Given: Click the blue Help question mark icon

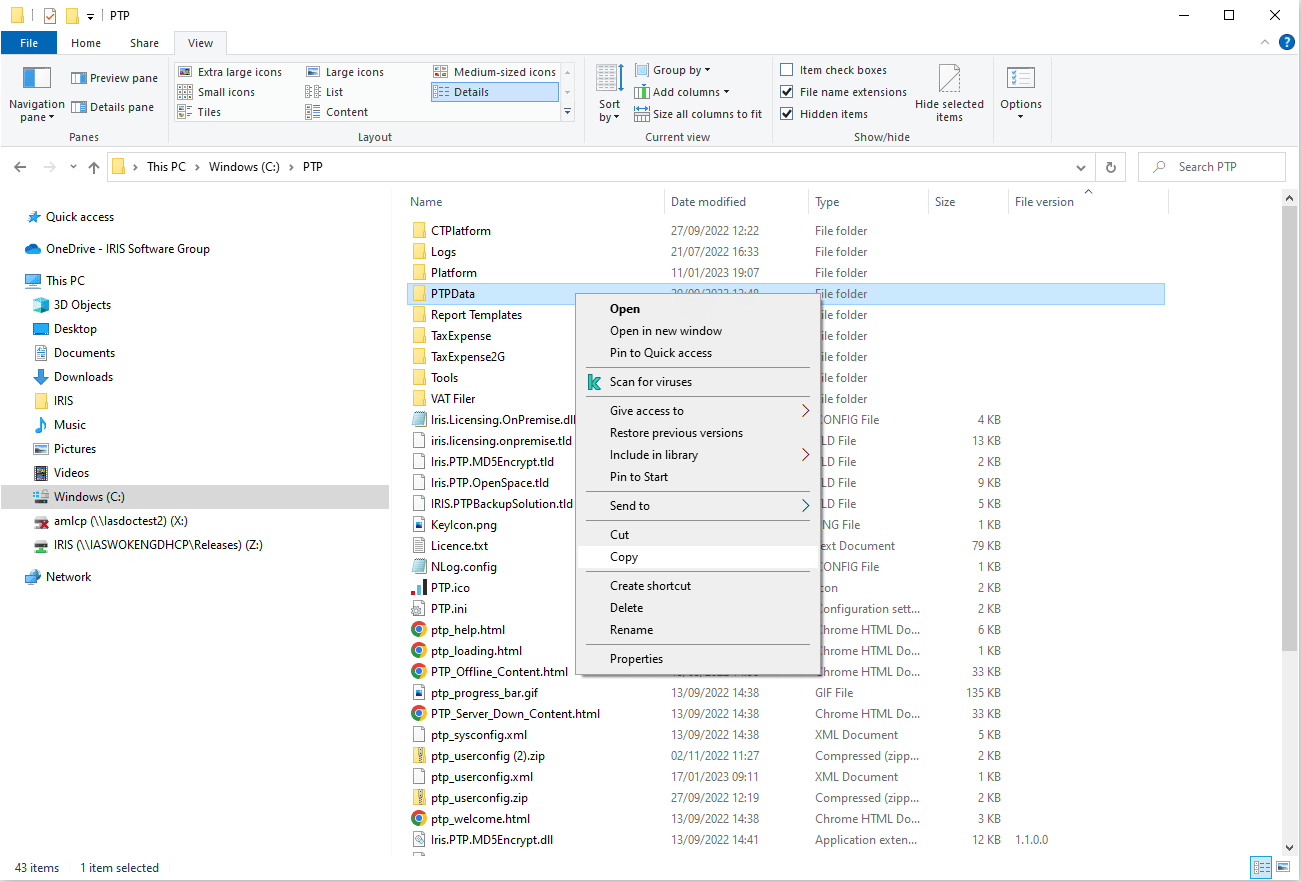Looking at the screenshot, I should (1286, 43).
